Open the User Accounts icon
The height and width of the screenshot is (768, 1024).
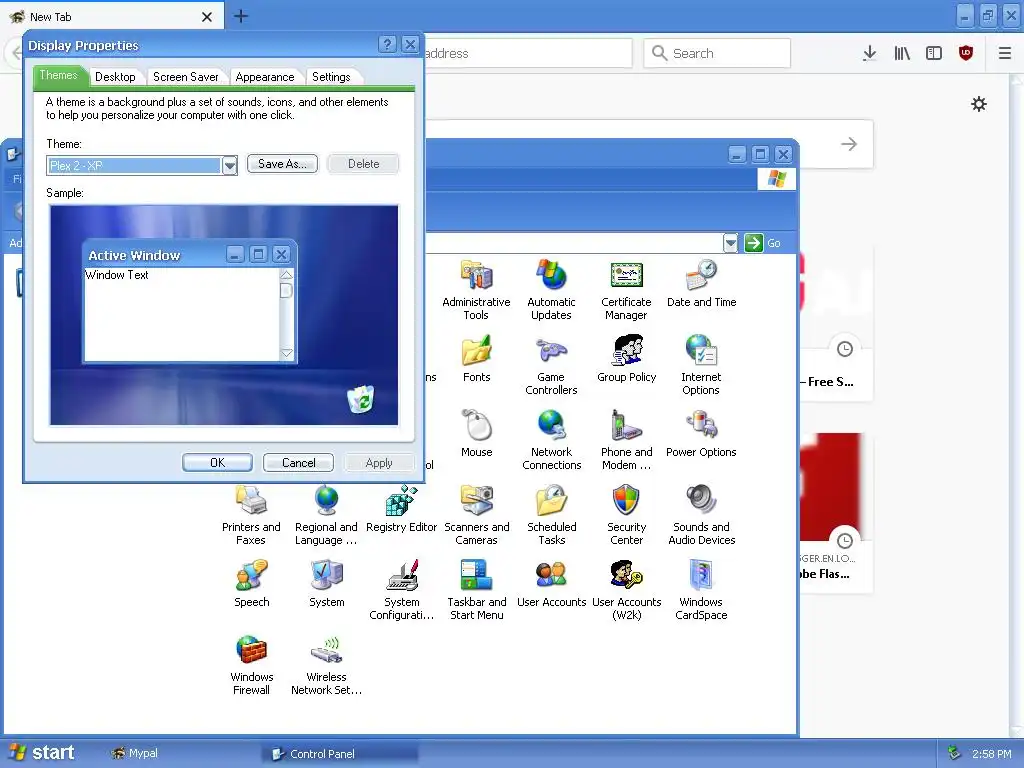(x=551, y=575)
